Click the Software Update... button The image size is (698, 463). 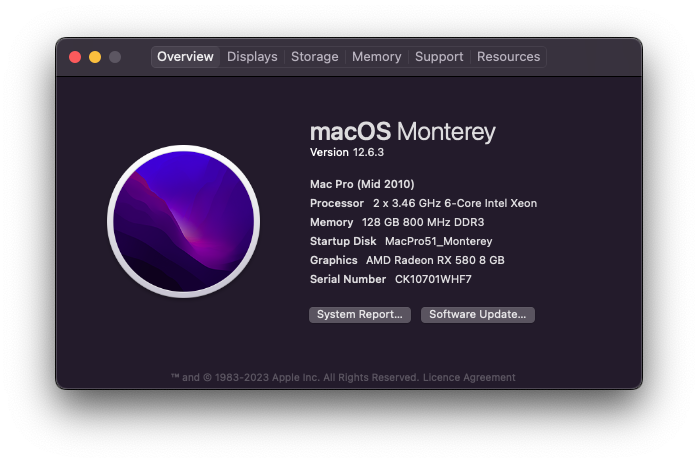(x=478, y=315)
